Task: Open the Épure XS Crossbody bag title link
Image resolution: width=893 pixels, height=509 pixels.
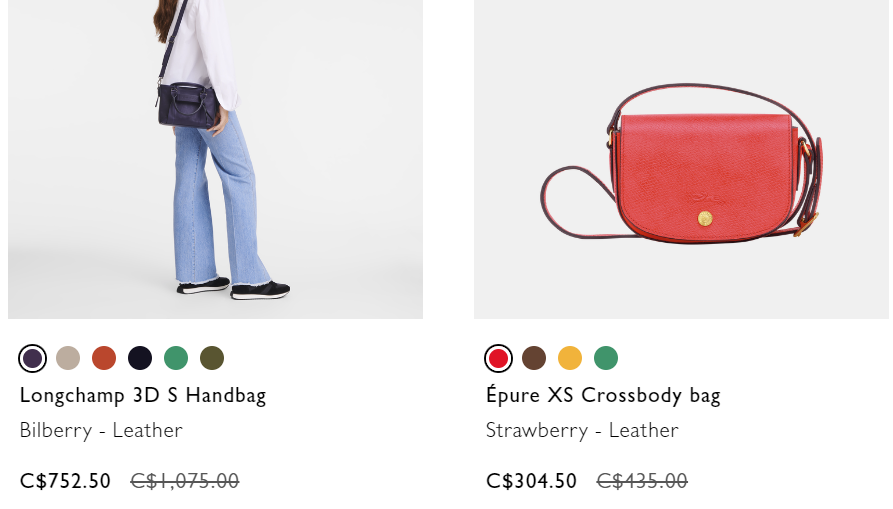Action: pos(603,396)
